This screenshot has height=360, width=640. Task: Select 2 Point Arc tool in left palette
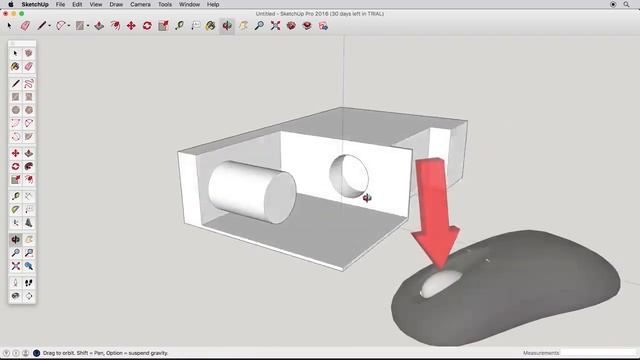point(29,123)
